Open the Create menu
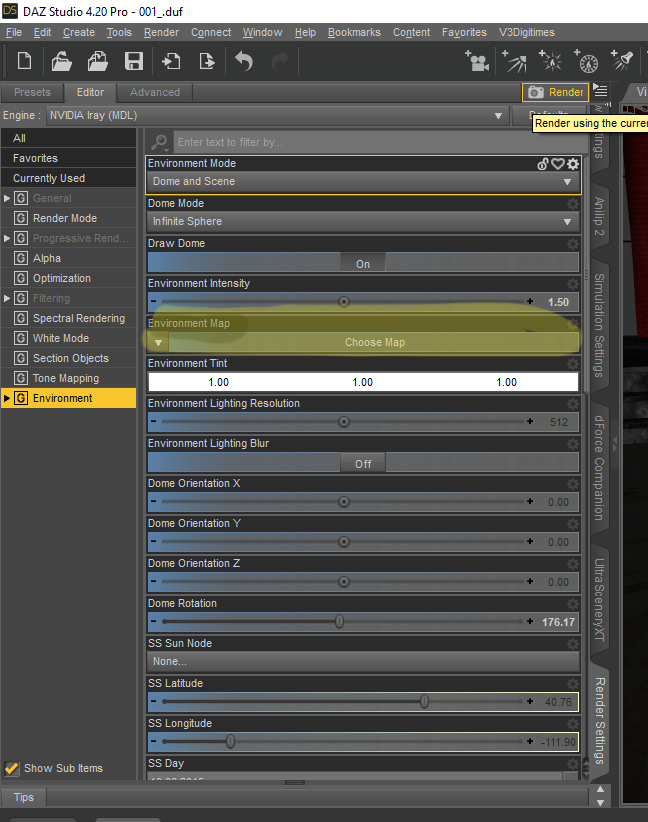This screenshot has width=648, height=822. (x=79, y=33)
